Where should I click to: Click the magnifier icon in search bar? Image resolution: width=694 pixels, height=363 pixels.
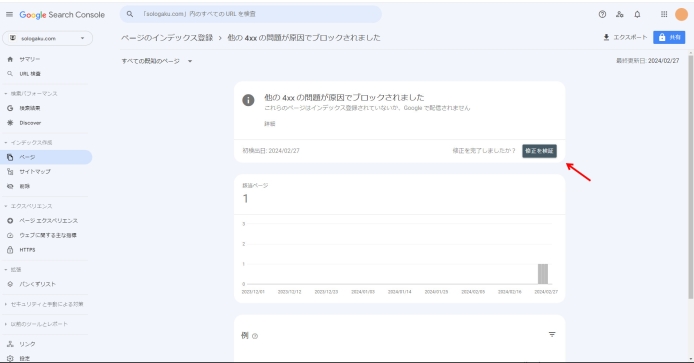coord(130,14)
